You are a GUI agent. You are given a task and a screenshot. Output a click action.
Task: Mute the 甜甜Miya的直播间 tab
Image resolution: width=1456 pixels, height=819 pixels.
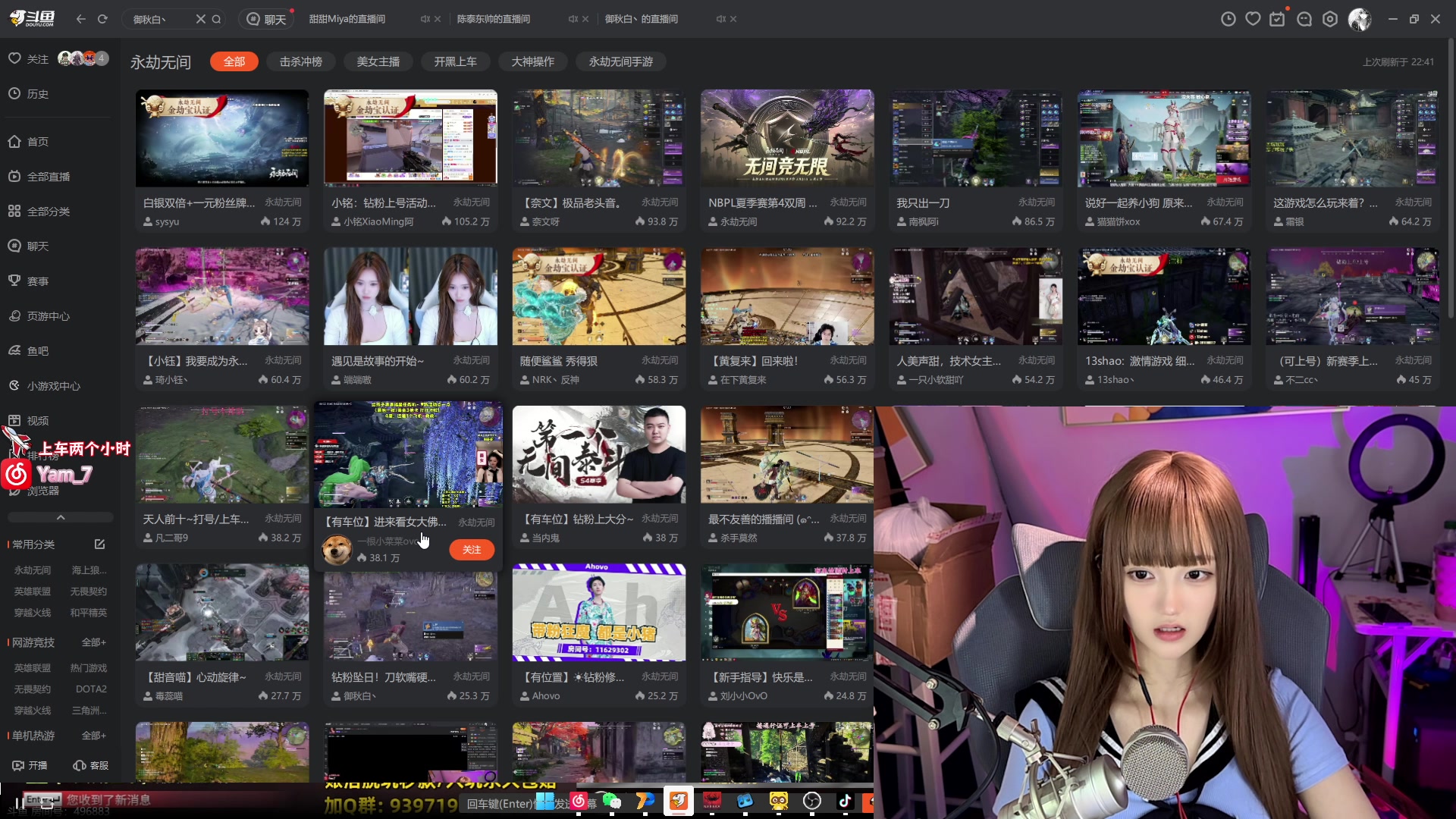pos(425,19)
